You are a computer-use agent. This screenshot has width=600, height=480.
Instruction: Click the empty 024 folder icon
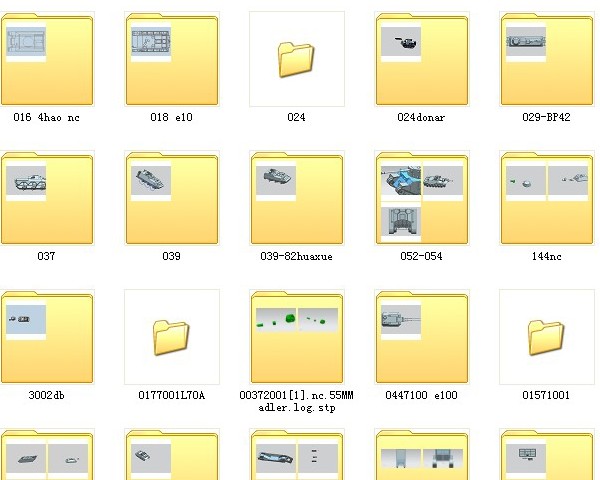(x=296, y=60)
